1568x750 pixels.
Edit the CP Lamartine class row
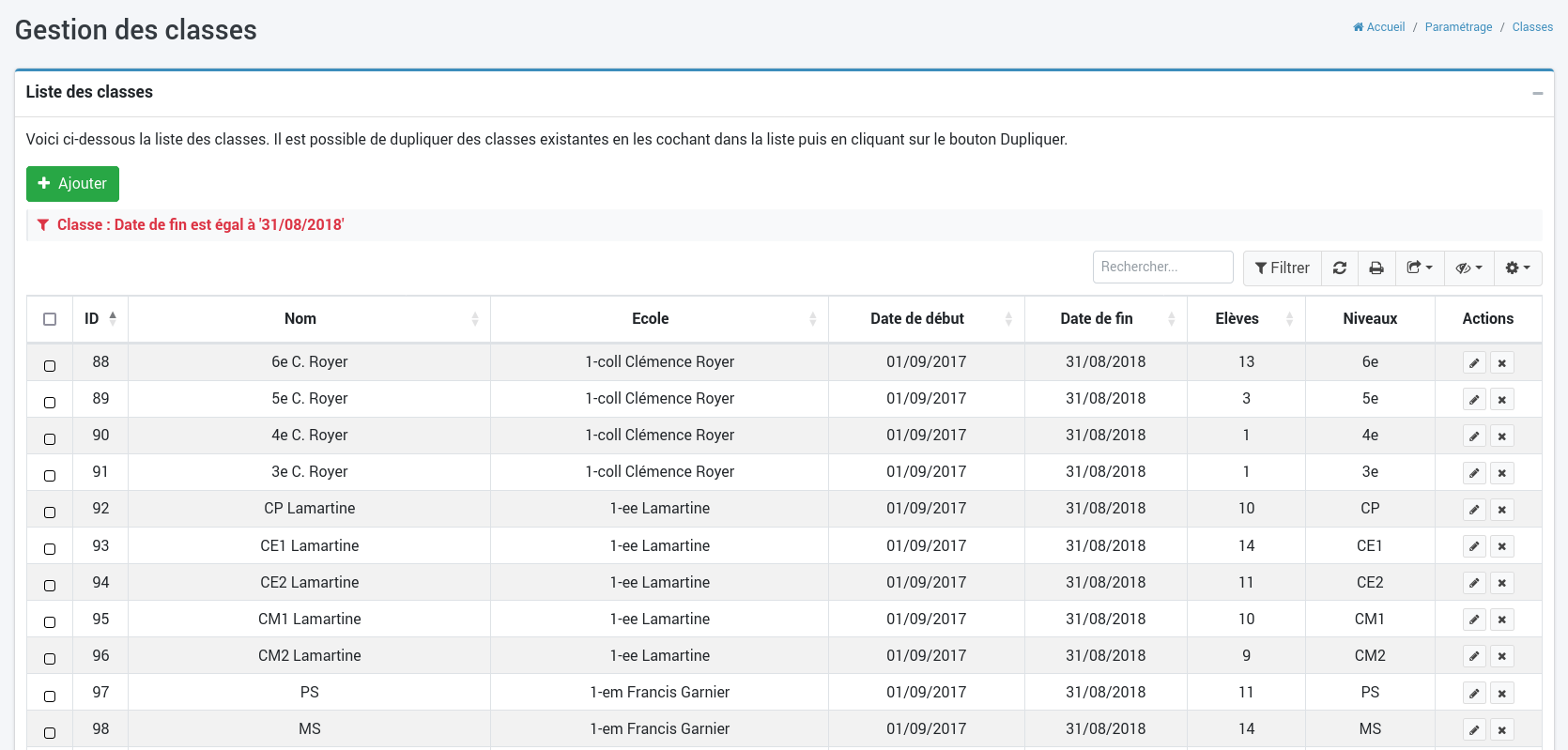pos(1474,510)
